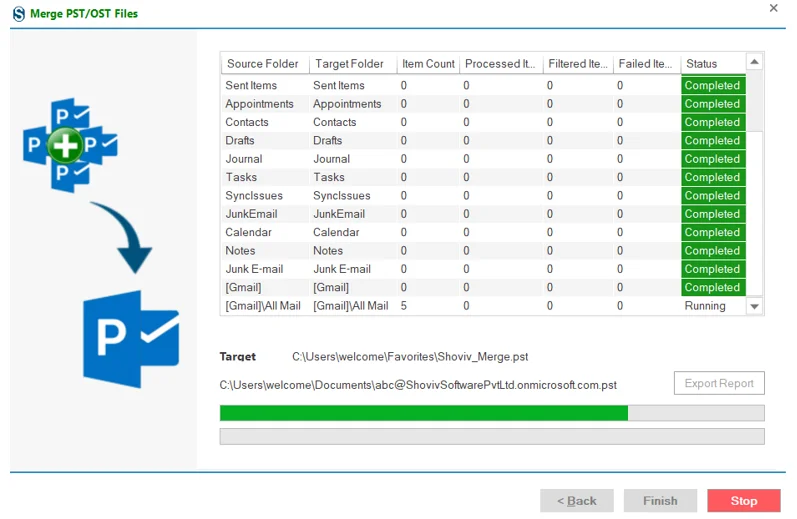Click the [Gmail]\All Mail target folder cell
The height and width of the screenshot is (519, 797).
pos(351,306)
